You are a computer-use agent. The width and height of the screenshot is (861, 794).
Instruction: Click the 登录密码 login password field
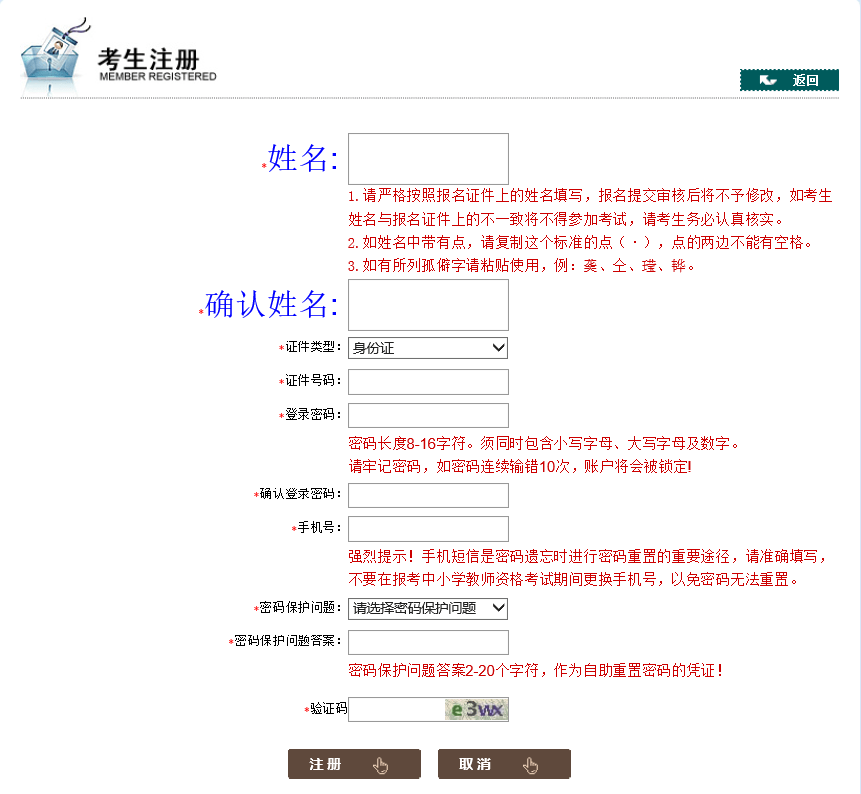coord(428,414)
